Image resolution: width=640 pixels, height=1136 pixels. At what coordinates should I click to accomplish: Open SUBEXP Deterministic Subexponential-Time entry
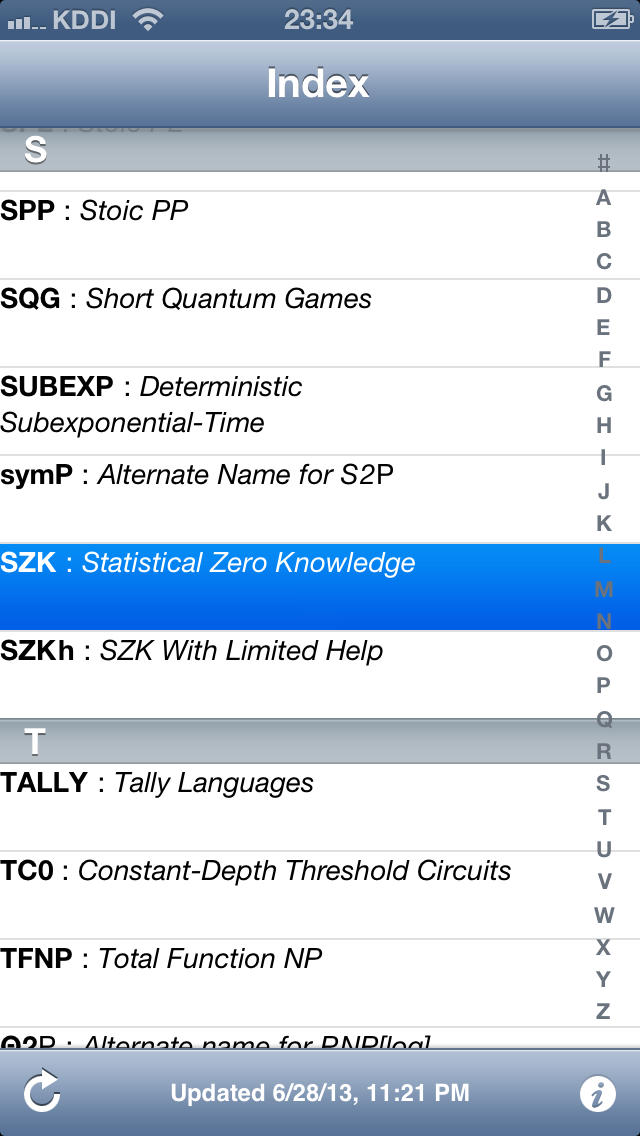point(290,410)
